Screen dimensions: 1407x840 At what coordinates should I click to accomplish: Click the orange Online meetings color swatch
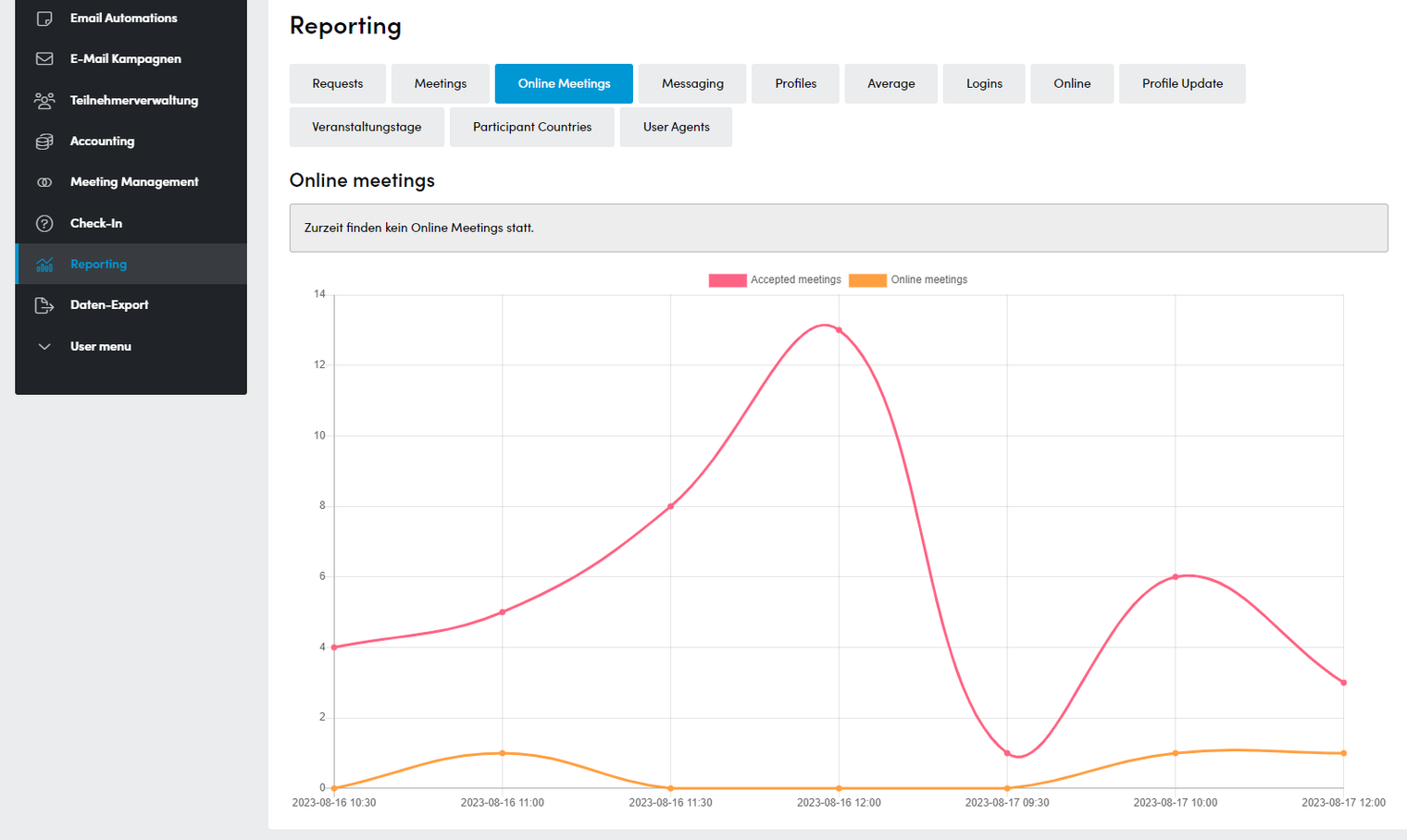coord(867,279)
